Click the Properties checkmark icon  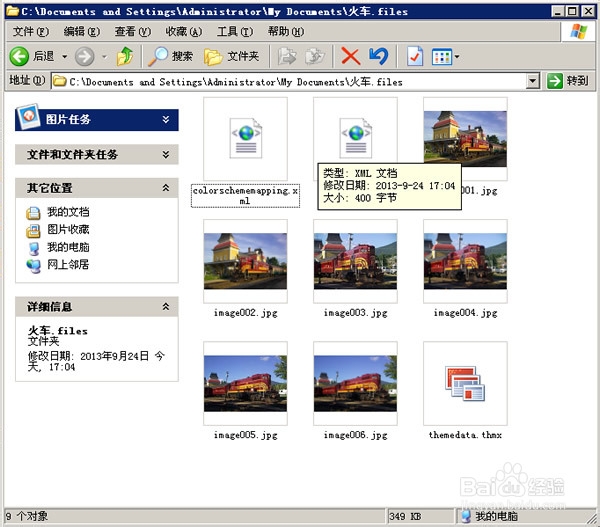coord(415,57)
